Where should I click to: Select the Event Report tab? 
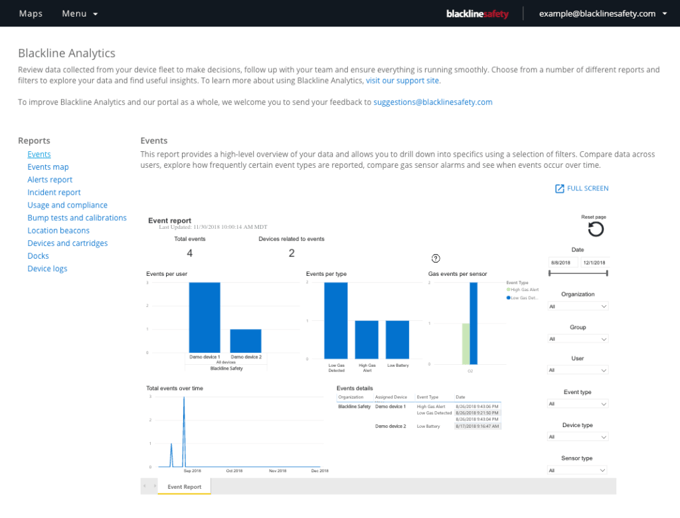(184, 487)
